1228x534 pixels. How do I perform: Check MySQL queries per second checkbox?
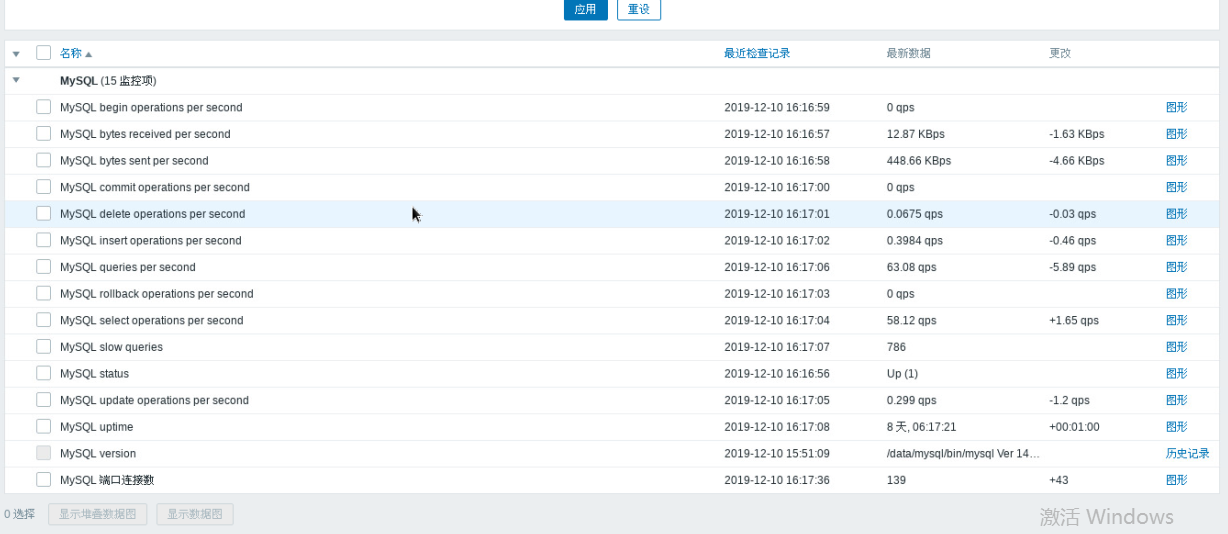[x=43, y=267]
